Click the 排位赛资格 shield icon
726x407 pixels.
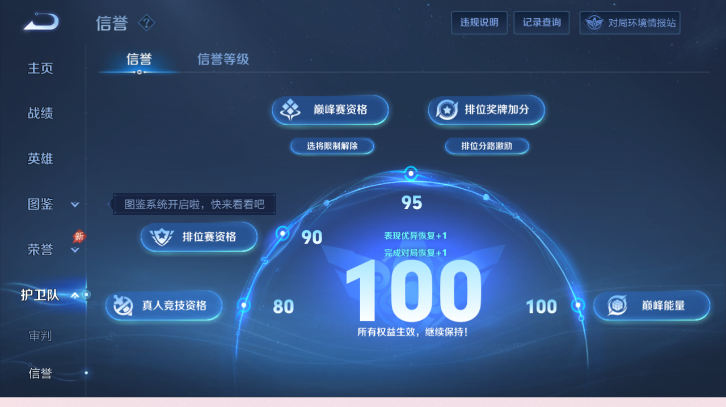click(x=162, y=237)
